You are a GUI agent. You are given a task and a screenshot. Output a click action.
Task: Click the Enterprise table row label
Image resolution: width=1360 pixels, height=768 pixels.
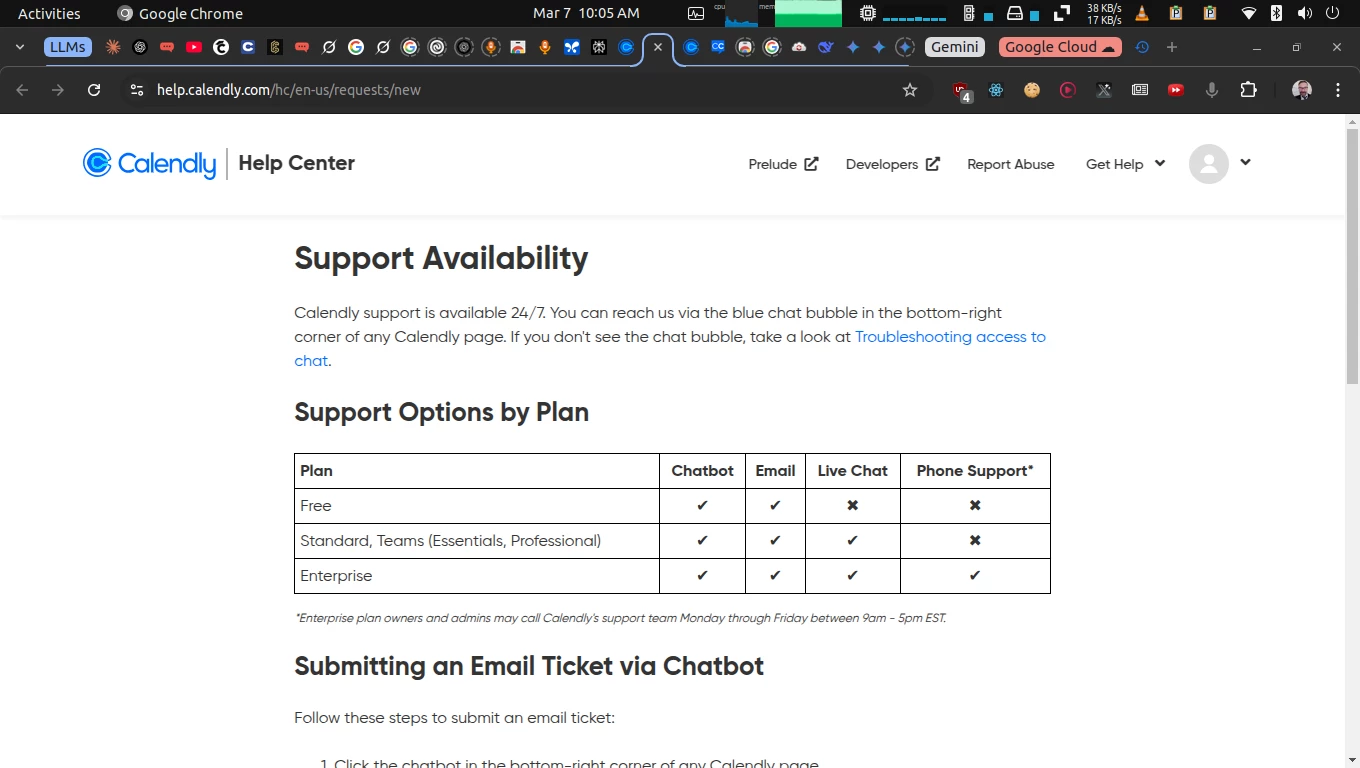[x=336, y=576]
